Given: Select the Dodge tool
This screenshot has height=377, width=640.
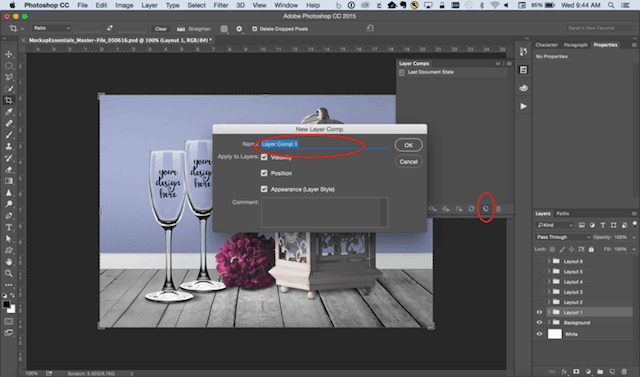Looking at the screenshot, I should point(9,204).
